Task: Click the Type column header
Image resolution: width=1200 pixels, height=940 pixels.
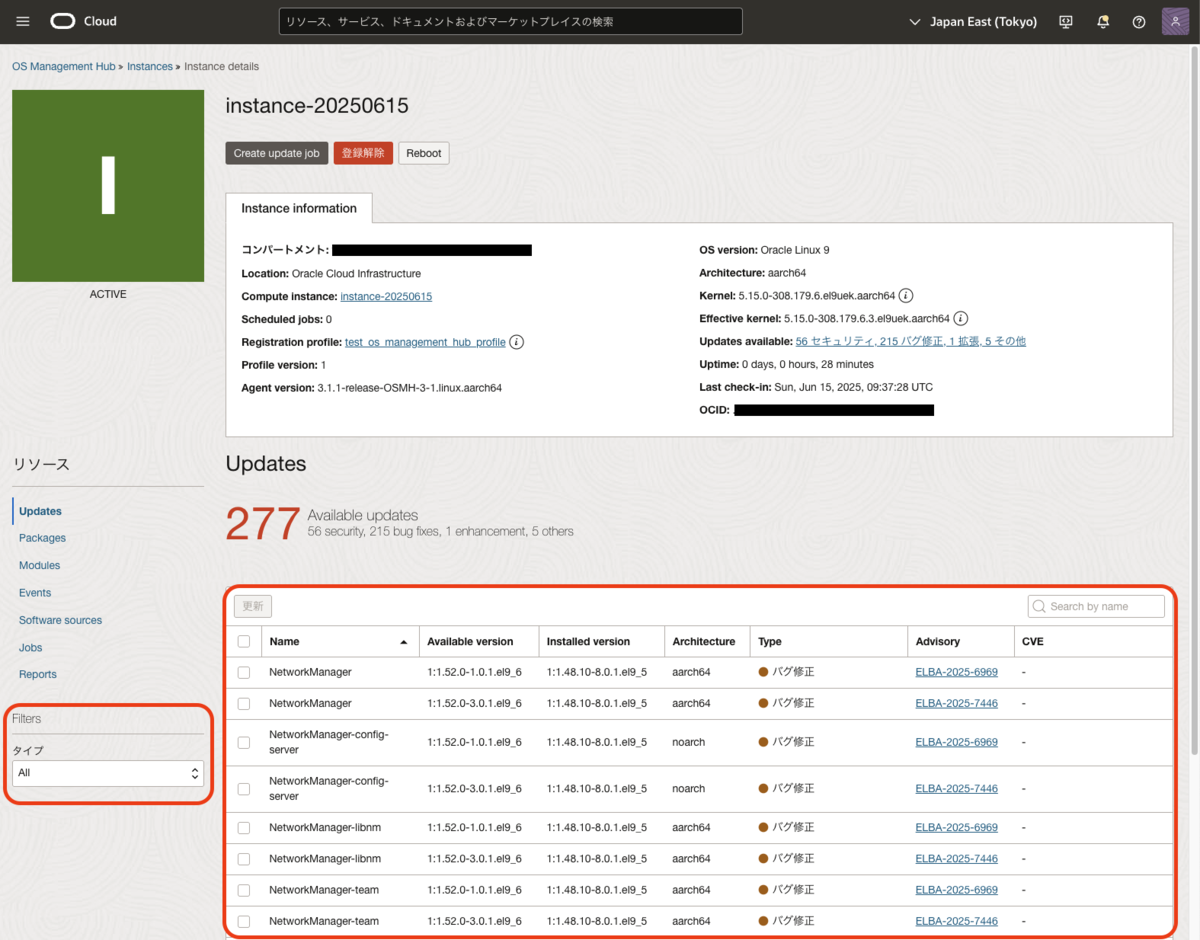Action: click(770, 642)
